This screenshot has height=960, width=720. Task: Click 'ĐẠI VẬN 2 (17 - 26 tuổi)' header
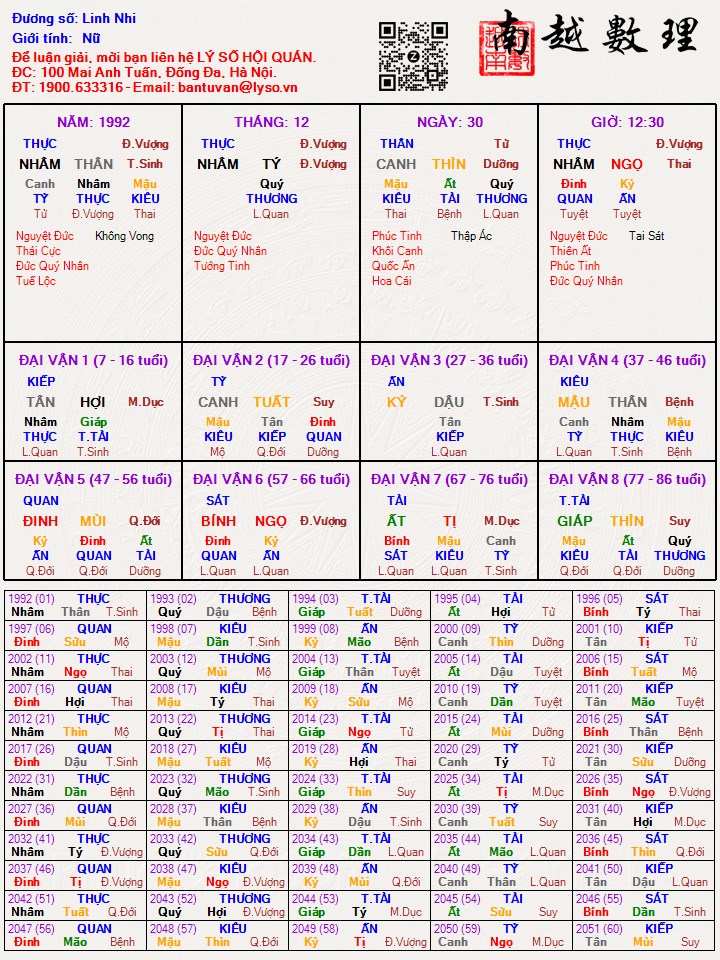(x=271, y=360)
